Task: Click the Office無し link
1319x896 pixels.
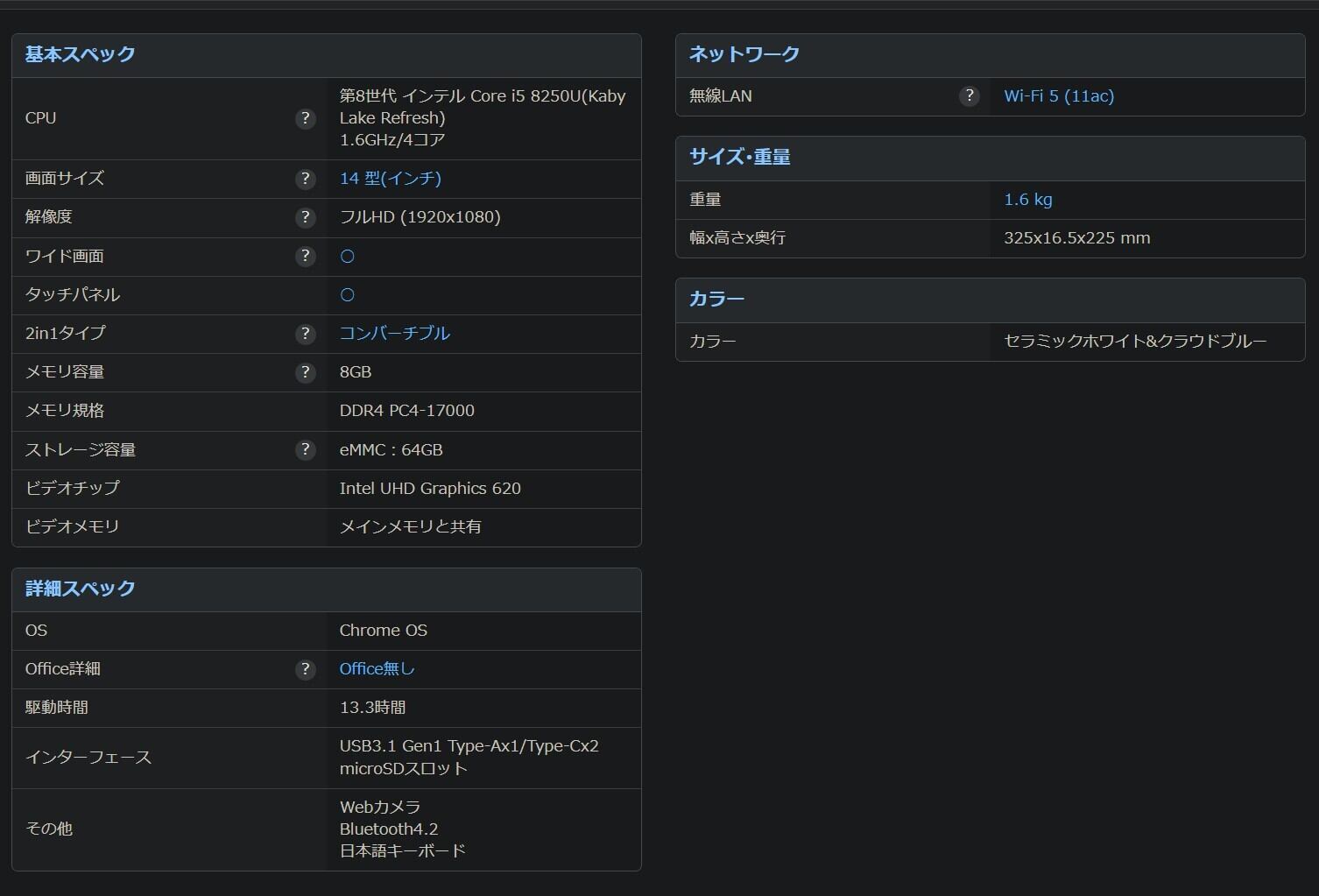Action: click(x=377, y=669)
